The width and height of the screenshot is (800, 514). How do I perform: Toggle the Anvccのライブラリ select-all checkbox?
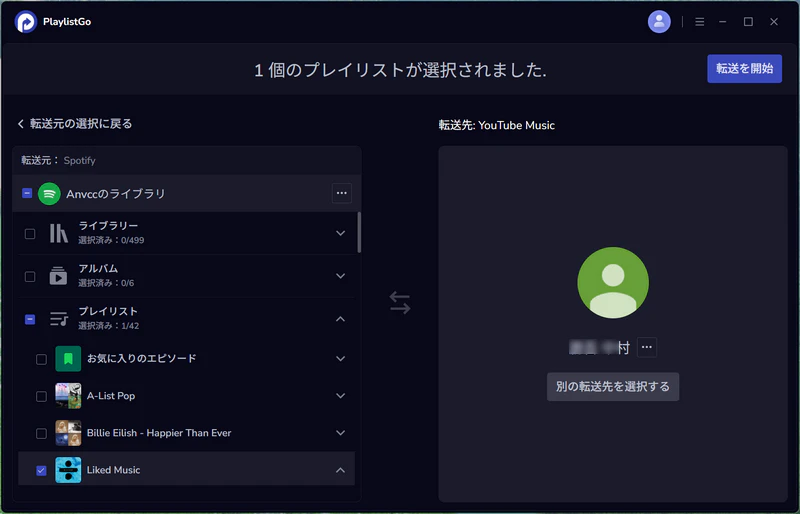[27, 193]
